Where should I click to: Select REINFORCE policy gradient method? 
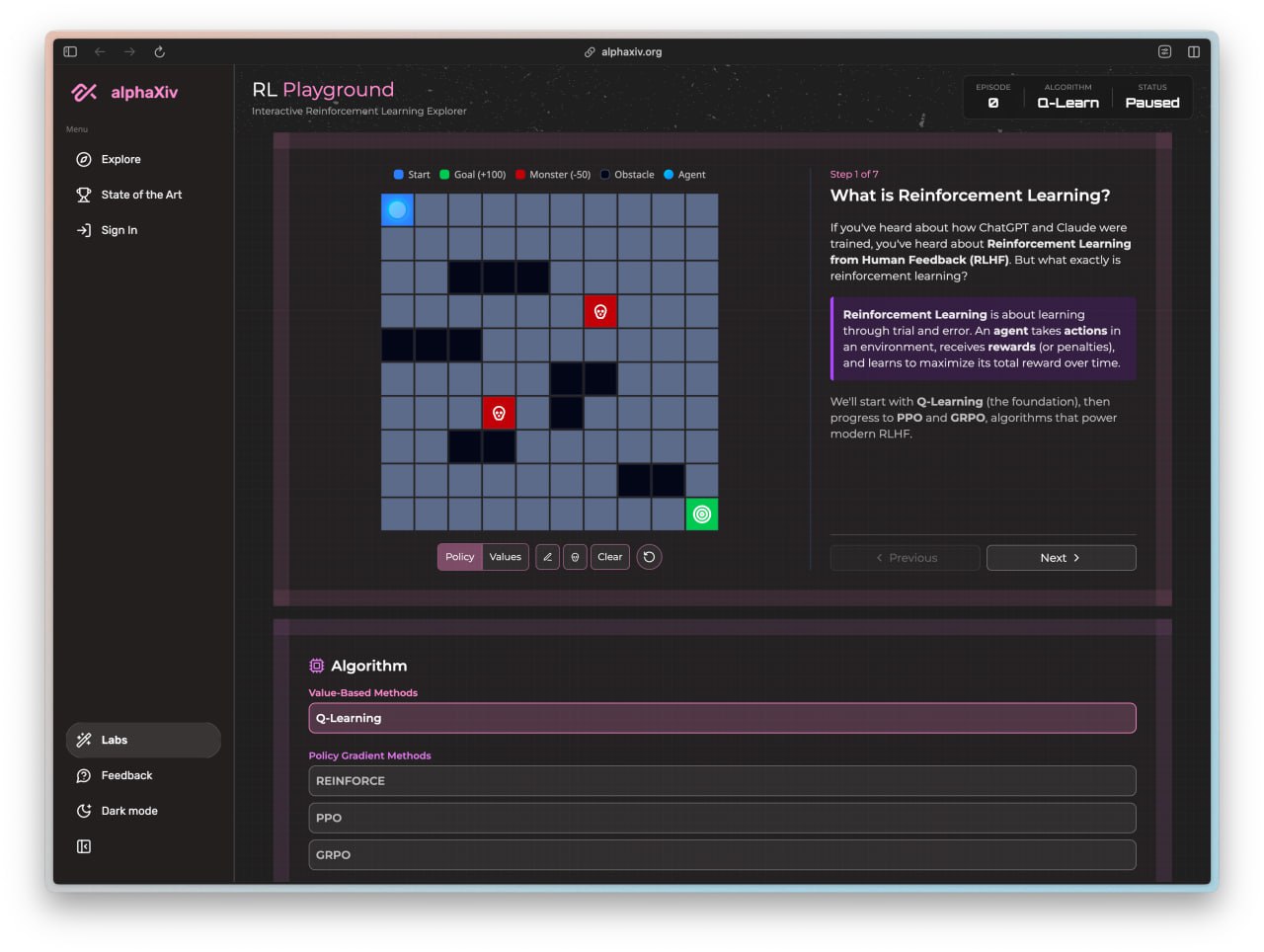click(722, 781)
